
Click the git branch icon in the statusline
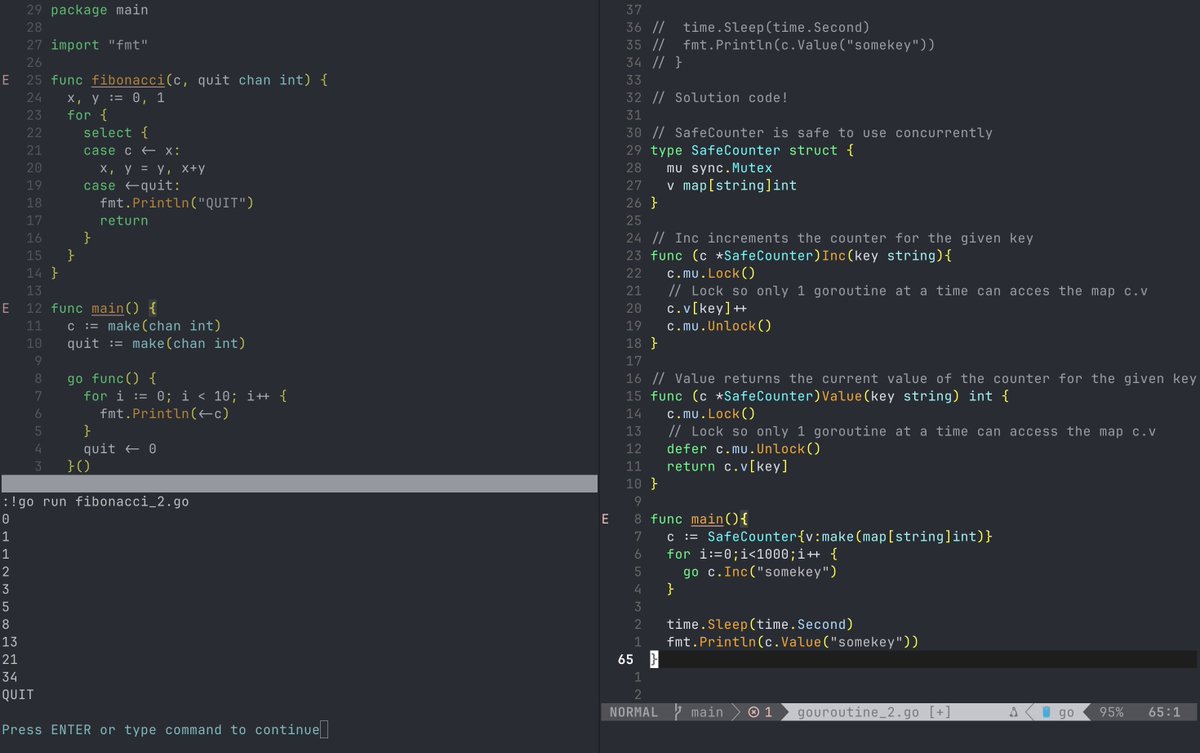(x=678, y=712)
